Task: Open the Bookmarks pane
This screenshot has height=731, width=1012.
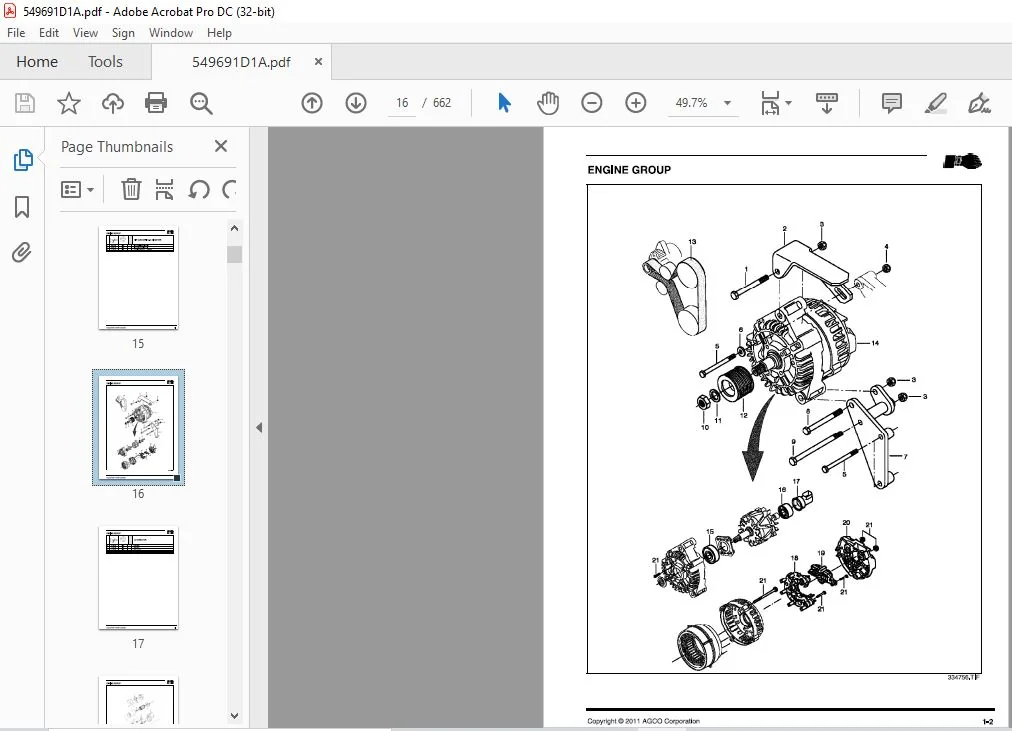Action: pyautogui.click(x=22, y=207)
